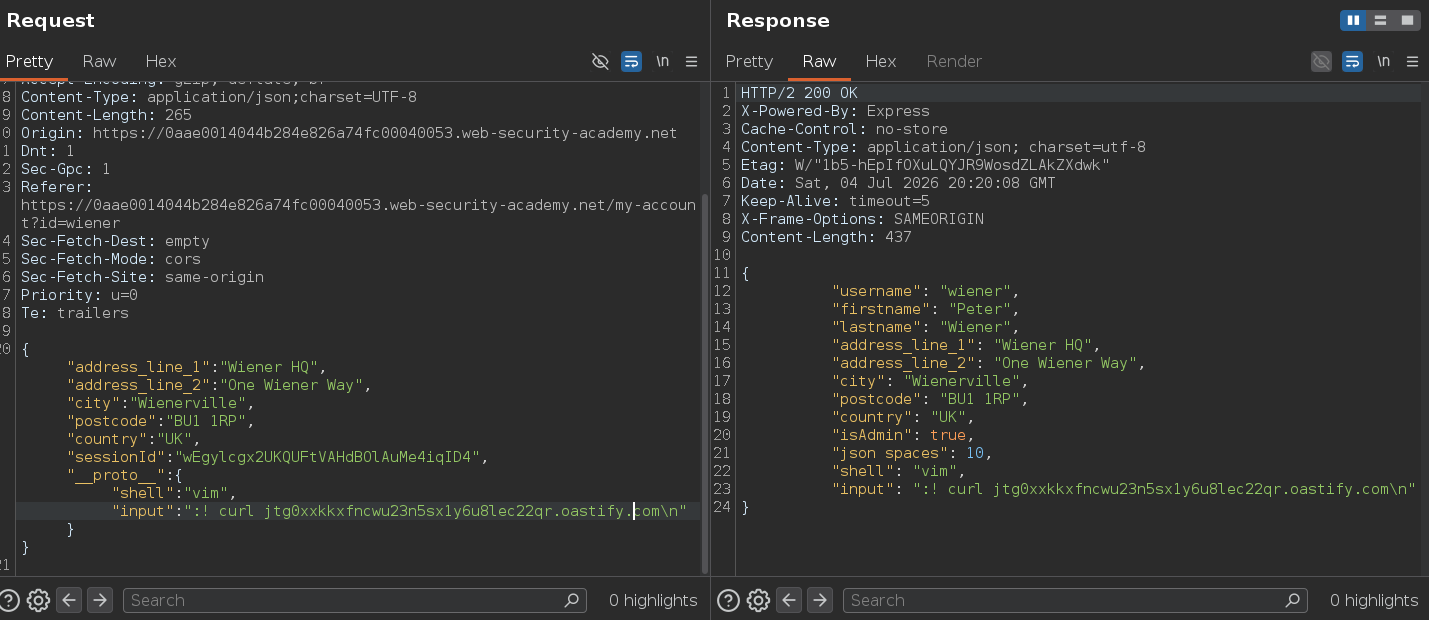This screenshot has width=1429, height=620.
Task: Toggle word wrap icon in Request panel
Action: tap(631, 61)
